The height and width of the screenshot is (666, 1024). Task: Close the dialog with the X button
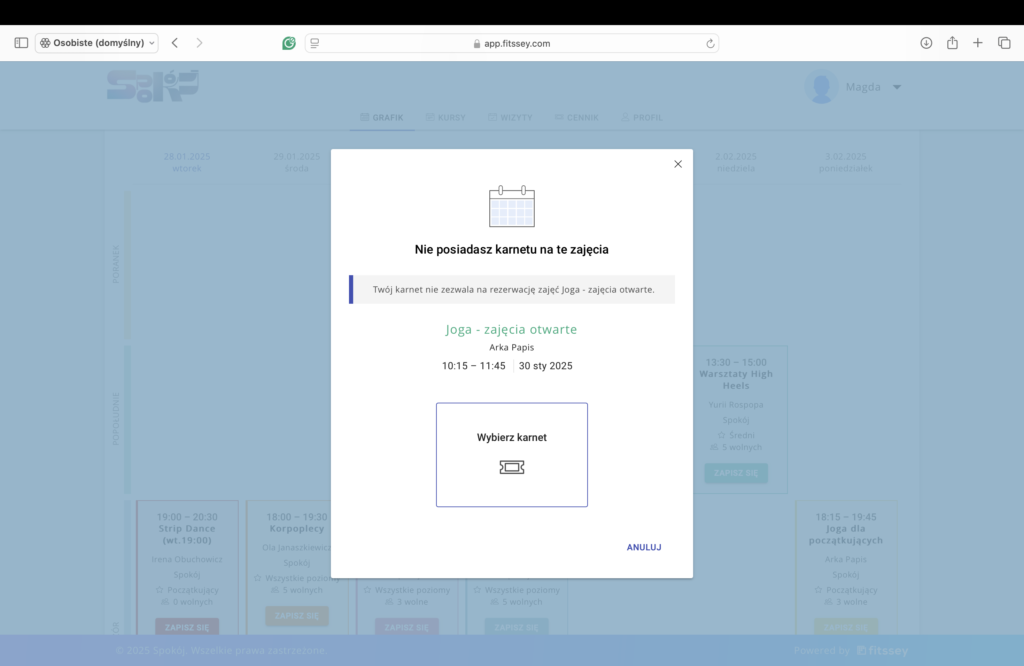click(678, 164)
